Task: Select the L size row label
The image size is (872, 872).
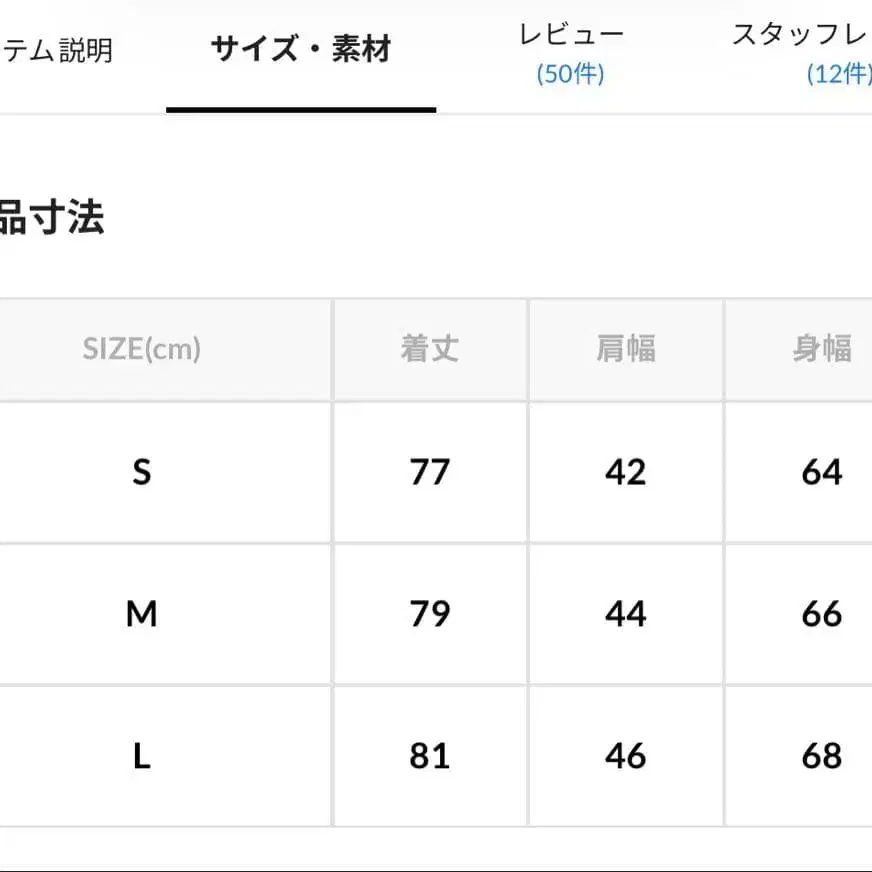Action: click(142, 756)
